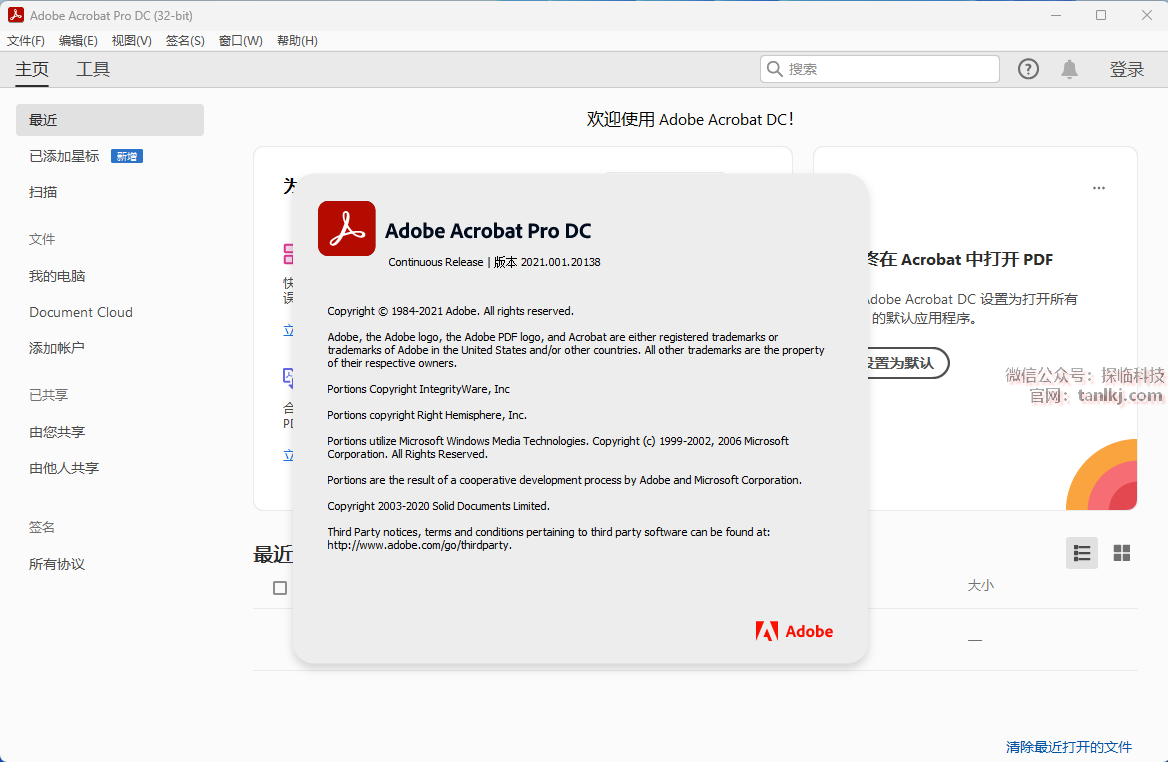Open the three-dot card options menu
Screen dimensions: 1168x762
click(x=1099, y=188)
